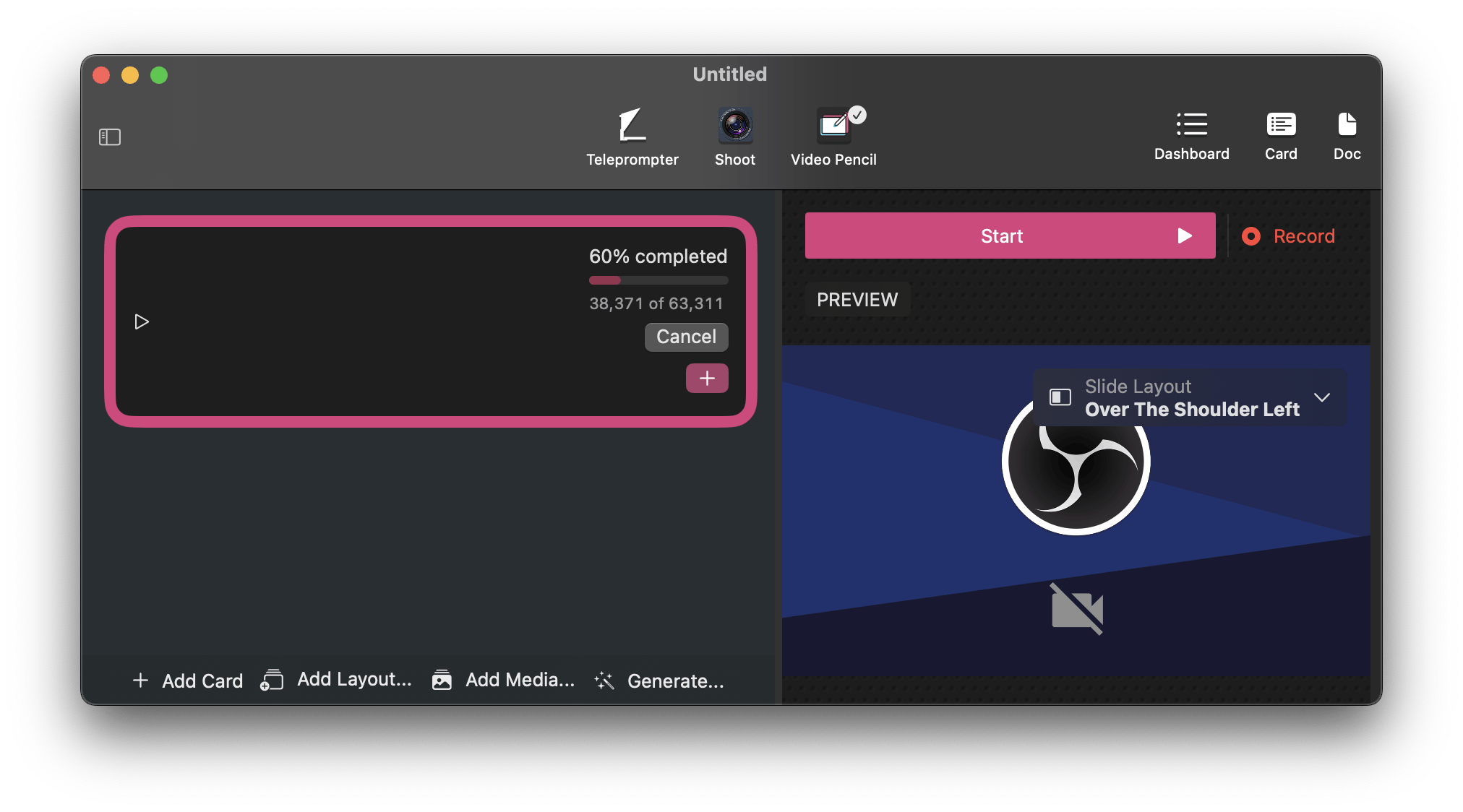Open the Dashboard view
Image resolution: width=1463 pixels, height=812 pixels.
tap(1191, 136)
